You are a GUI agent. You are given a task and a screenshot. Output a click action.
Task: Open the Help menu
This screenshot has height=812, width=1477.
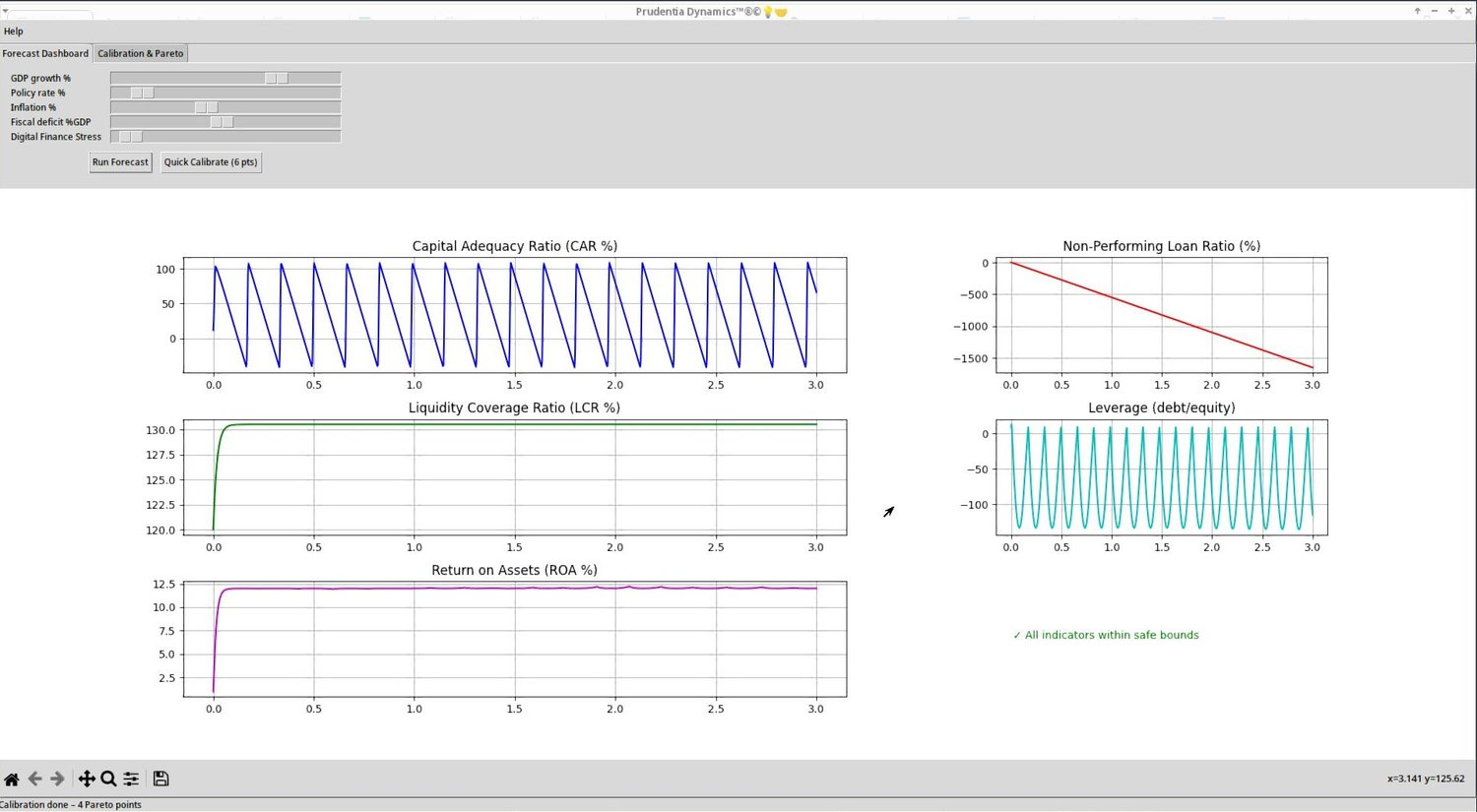(14, 31)
